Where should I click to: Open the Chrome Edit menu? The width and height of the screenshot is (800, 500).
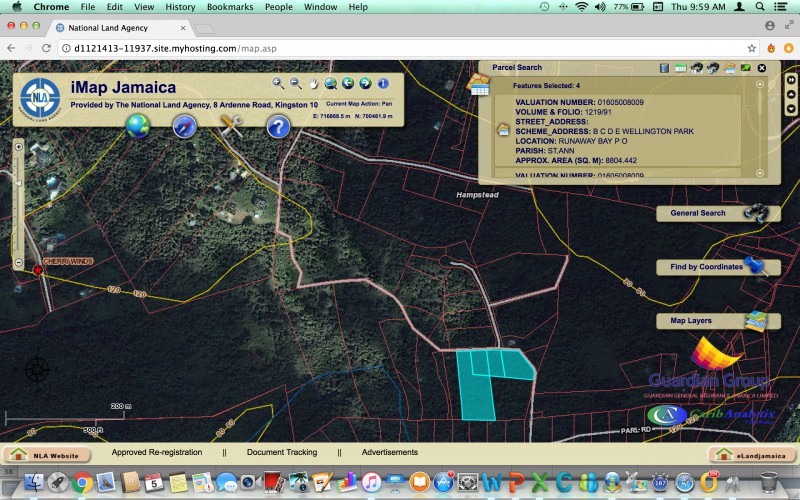tap(114, 7)
